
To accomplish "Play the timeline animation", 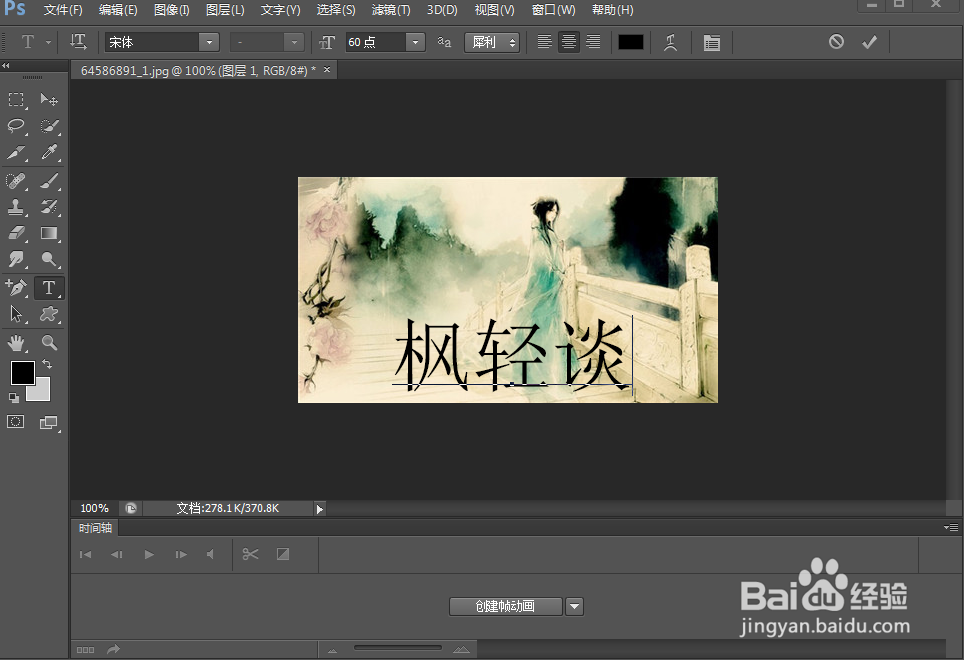I will coord(149,554).
